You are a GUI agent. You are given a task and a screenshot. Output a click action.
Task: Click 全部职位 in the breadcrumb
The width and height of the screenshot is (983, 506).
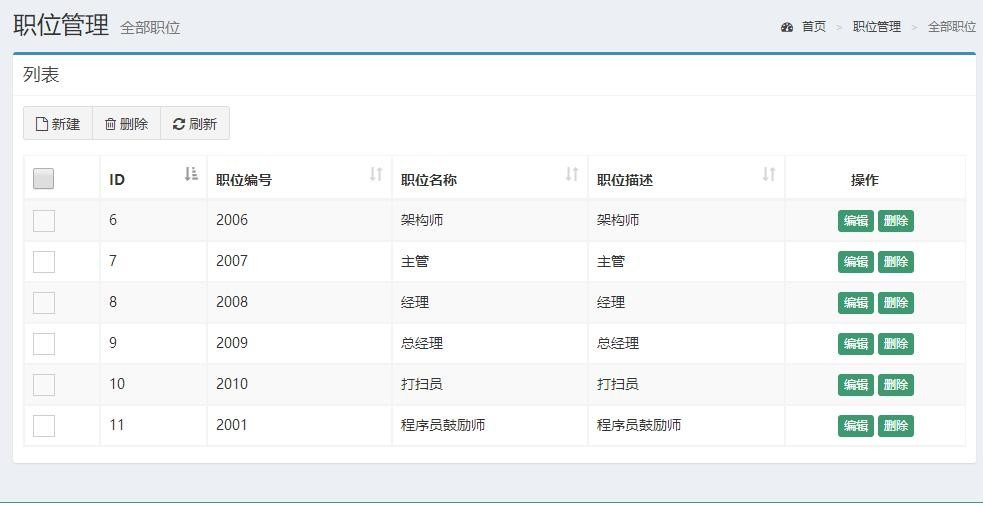(952, 27)
